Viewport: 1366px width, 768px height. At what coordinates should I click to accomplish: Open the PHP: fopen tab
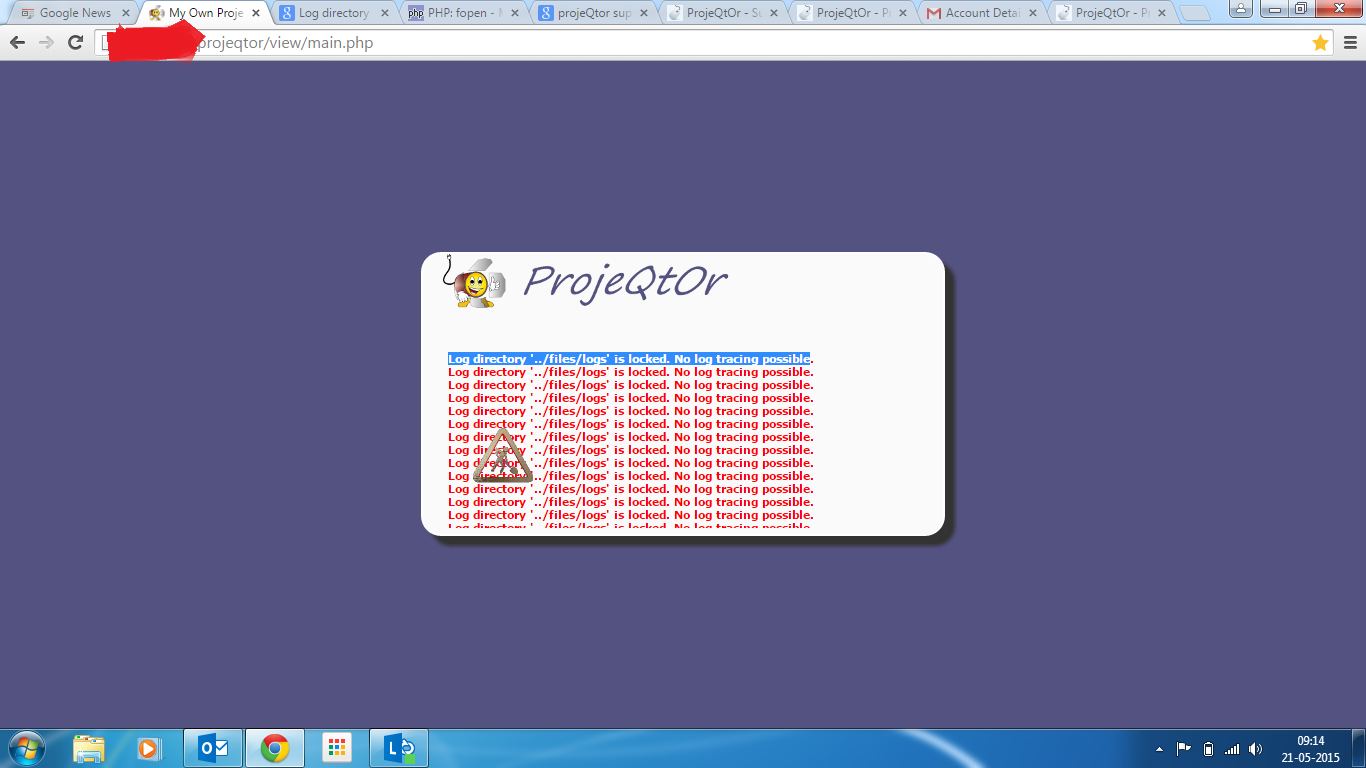[x=463, y=13]
